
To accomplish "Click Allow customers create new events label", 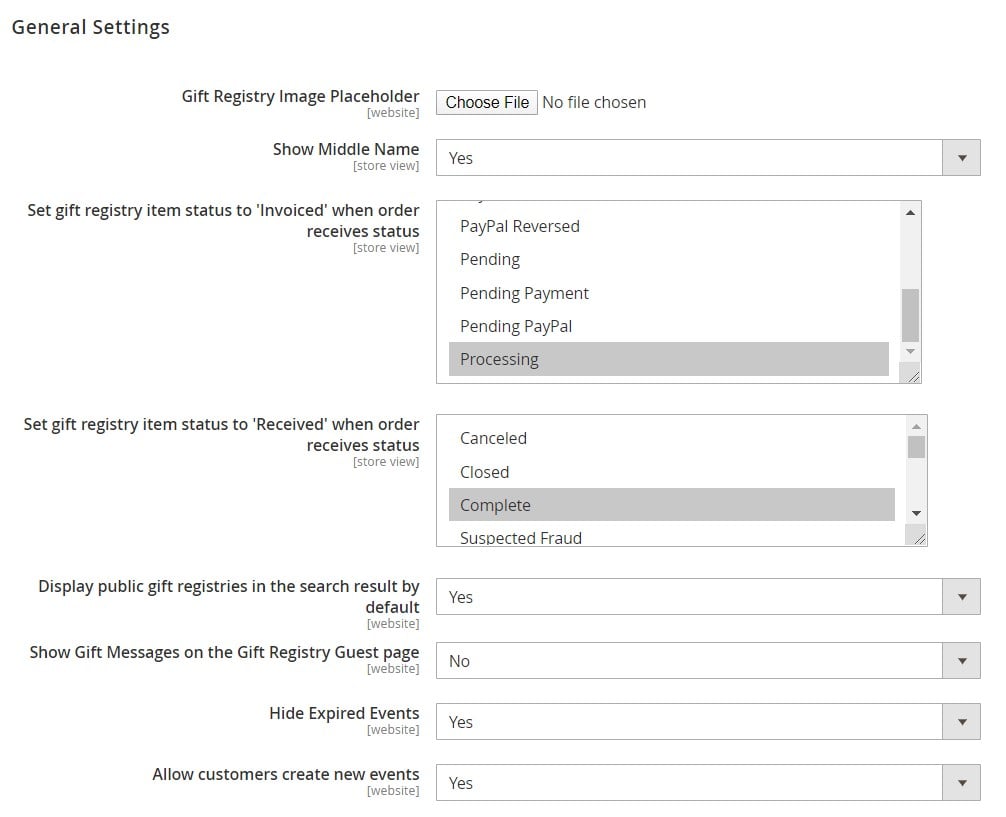I will click(x=286, y=775).
